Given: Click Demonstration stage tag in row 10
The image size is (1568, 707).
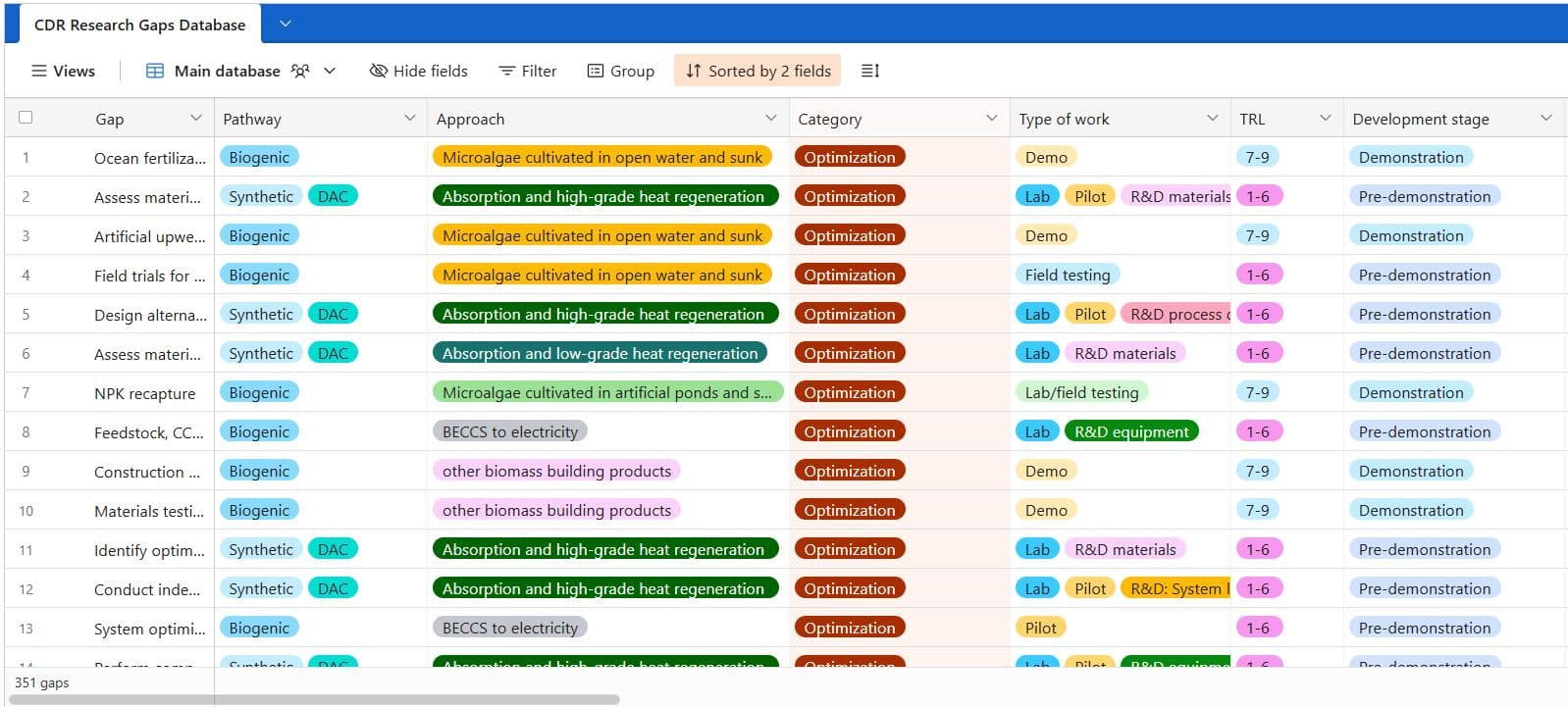Looking at the screenshot, I should click(x=1411, y=510).
